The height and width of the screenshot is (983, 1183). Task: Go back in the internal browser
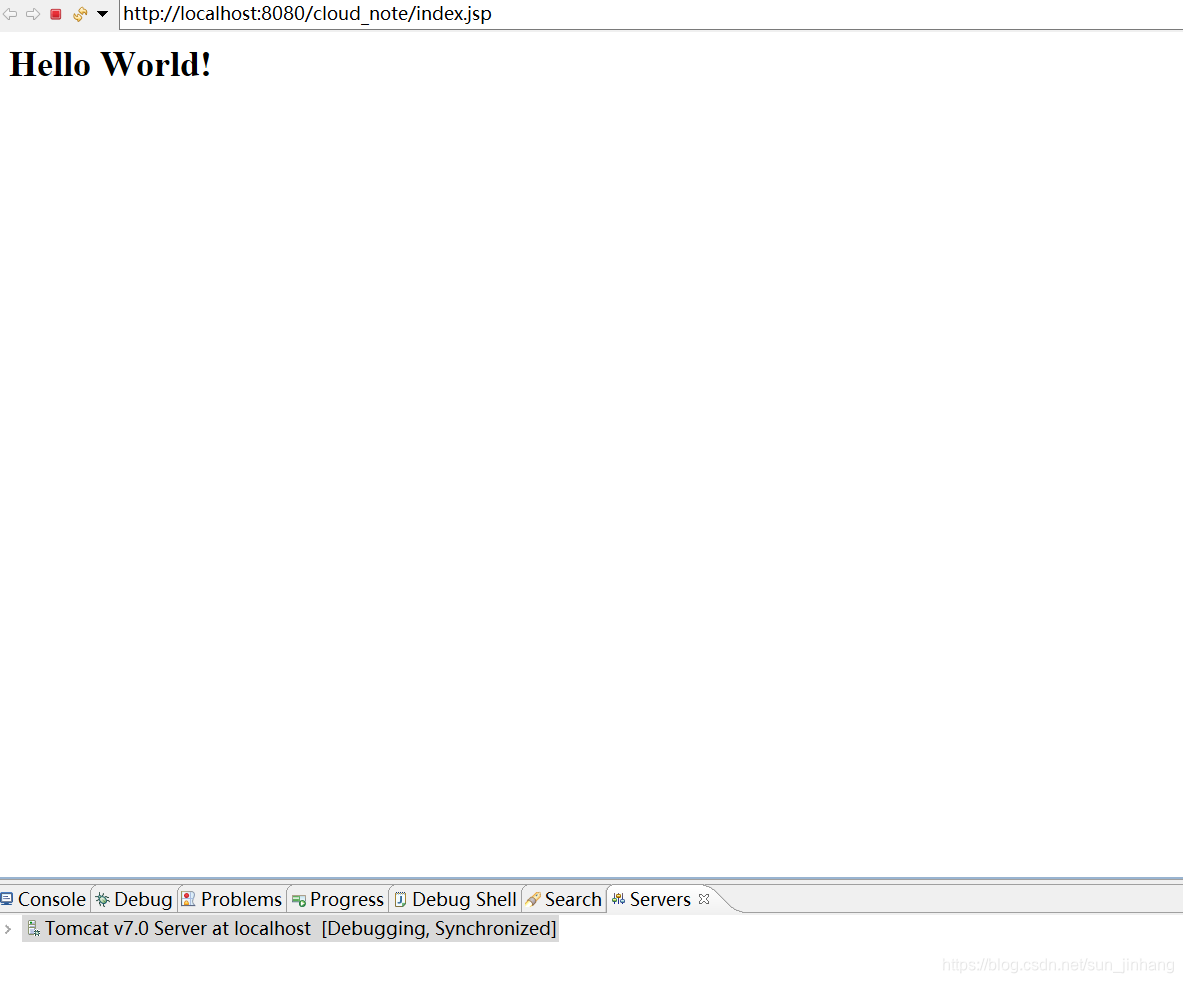click(x=10, y=14)
